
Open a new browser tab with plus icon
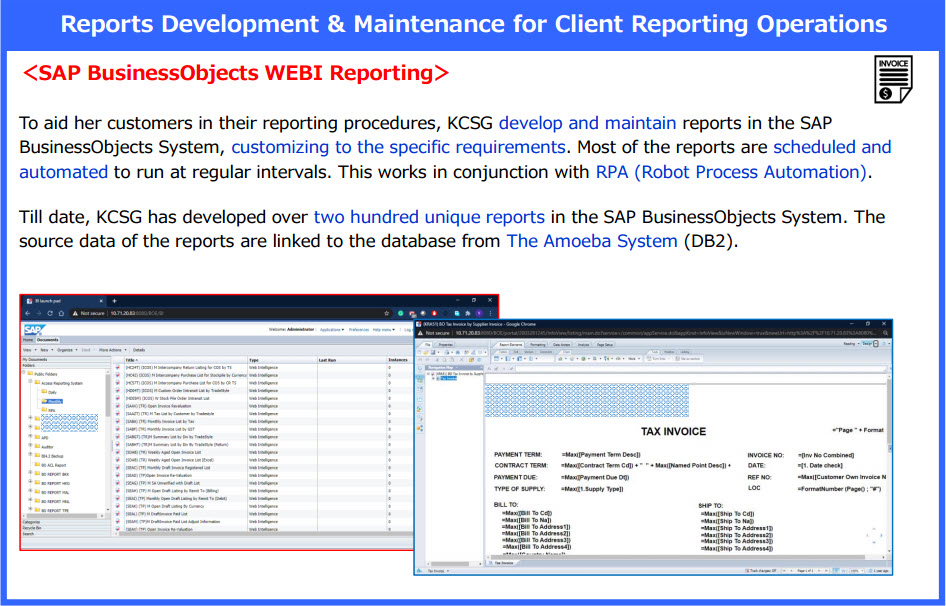[113, 300]
